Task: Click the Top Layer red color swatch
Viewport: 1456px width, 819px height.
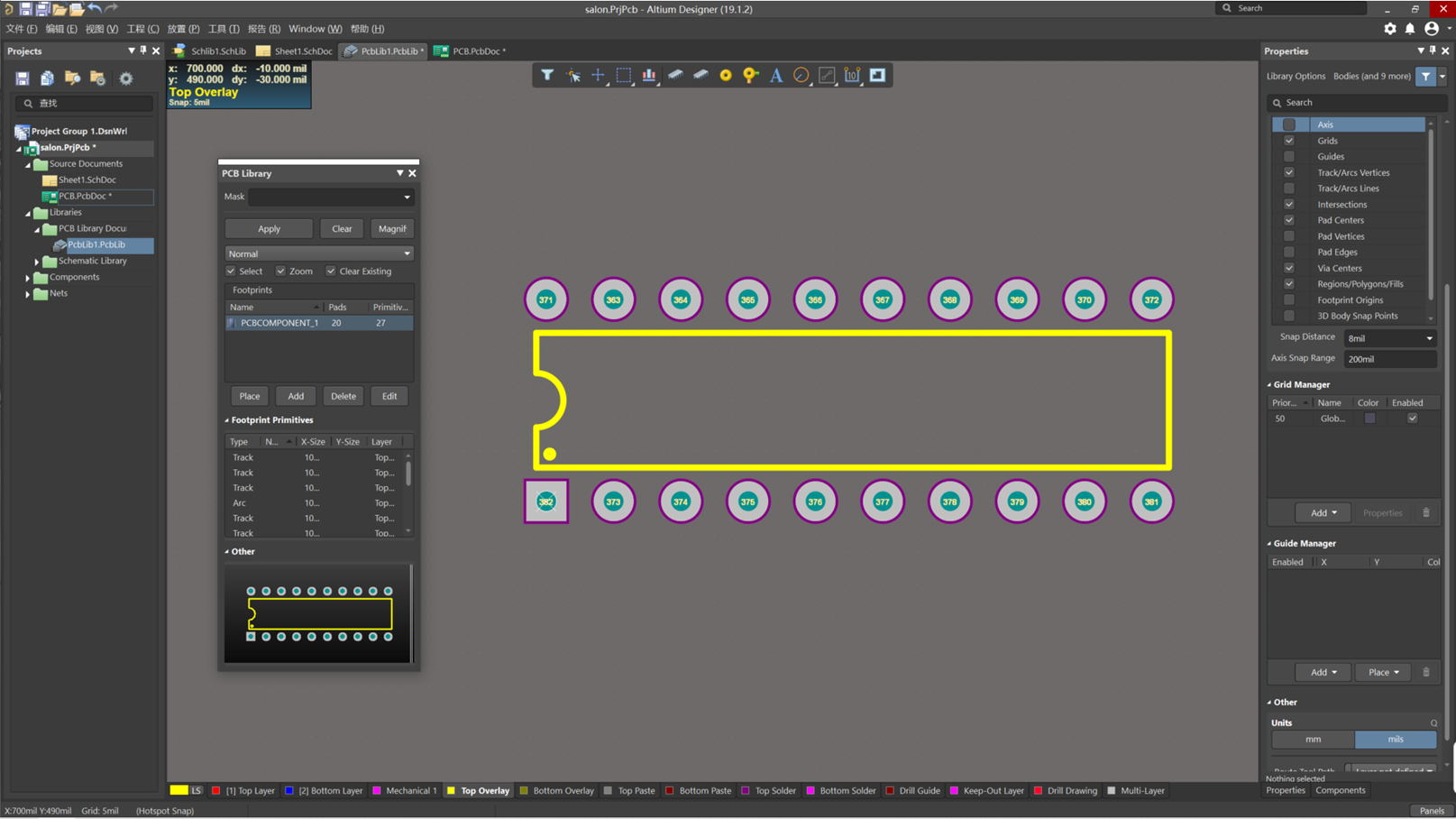Action: click(215, 791)
